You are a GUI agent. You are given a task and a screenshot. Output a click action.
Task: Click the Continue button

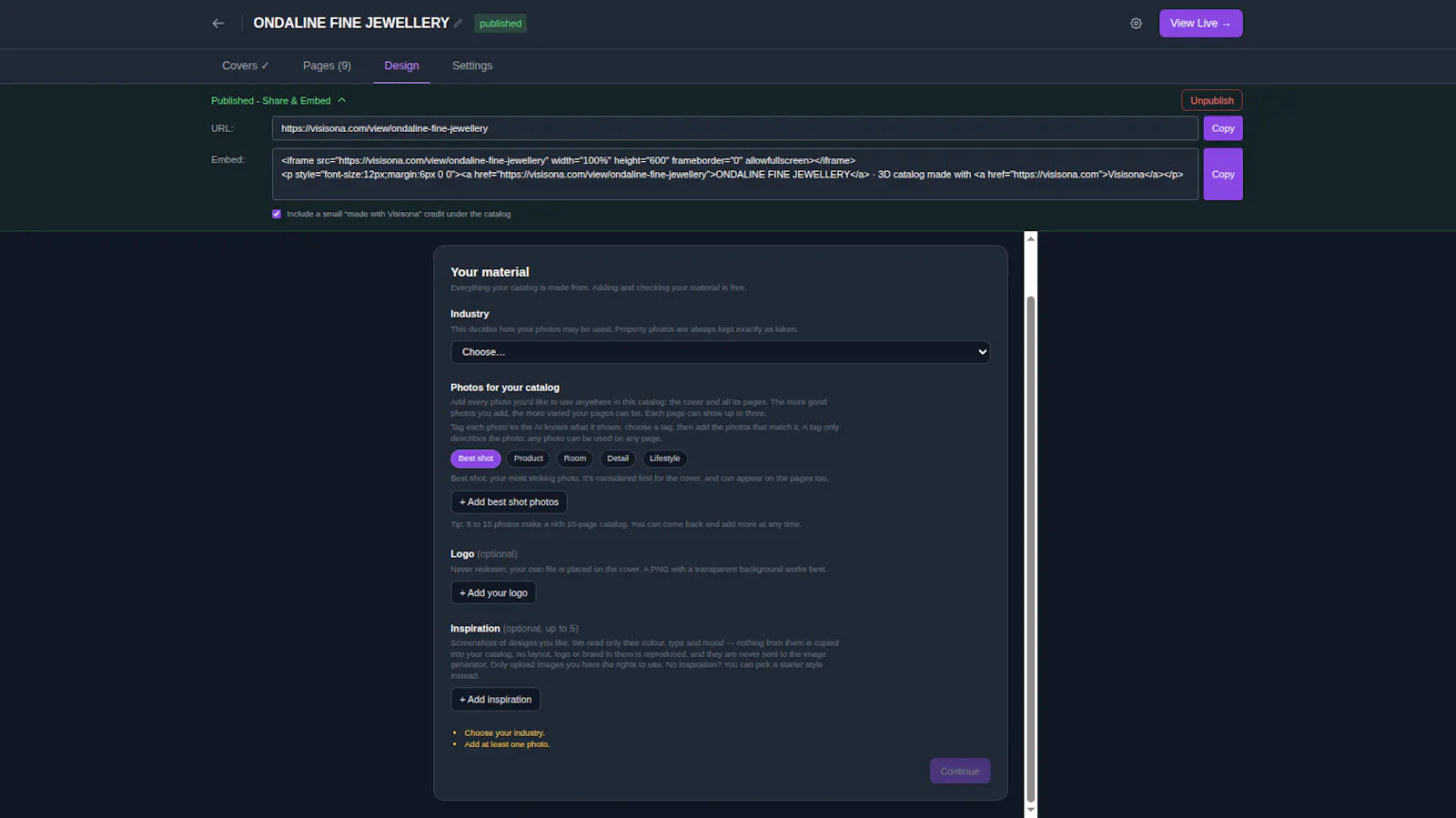click(960, 772)
